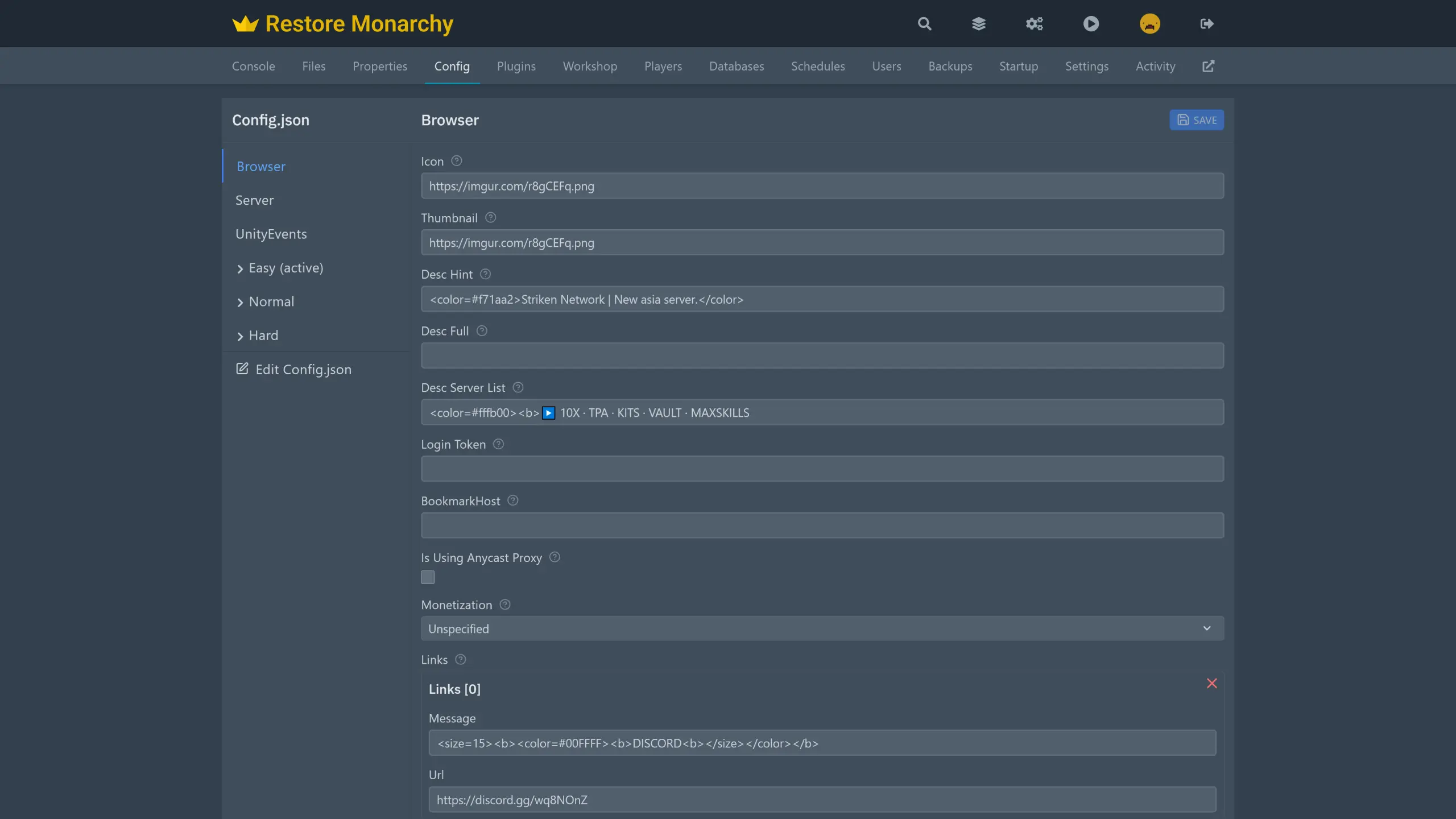This screenshot has width=1456, height=819.
Task: Show help for Links
Action: click(x=461, y=659)
